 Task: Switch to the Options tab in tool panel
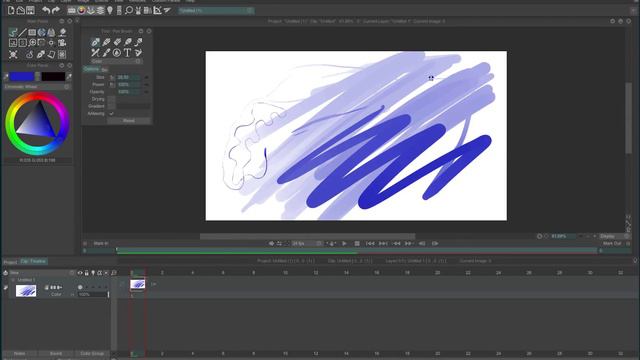tap(91, 69)
